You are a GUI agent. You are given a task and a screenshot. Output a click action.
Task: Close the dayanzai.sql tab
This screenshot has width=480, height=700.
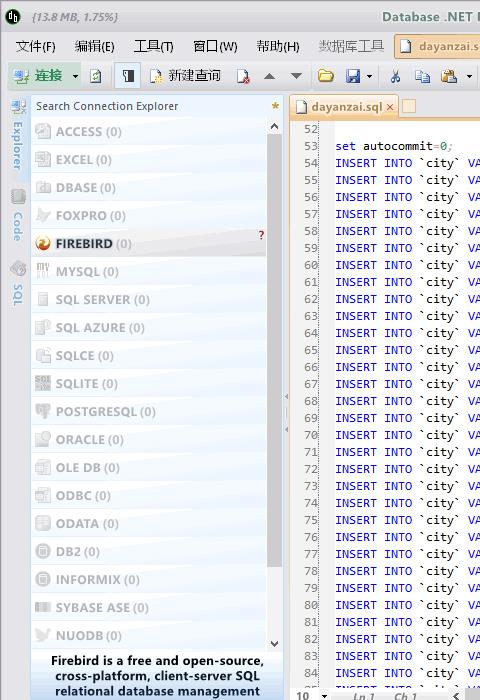point(390,107)
